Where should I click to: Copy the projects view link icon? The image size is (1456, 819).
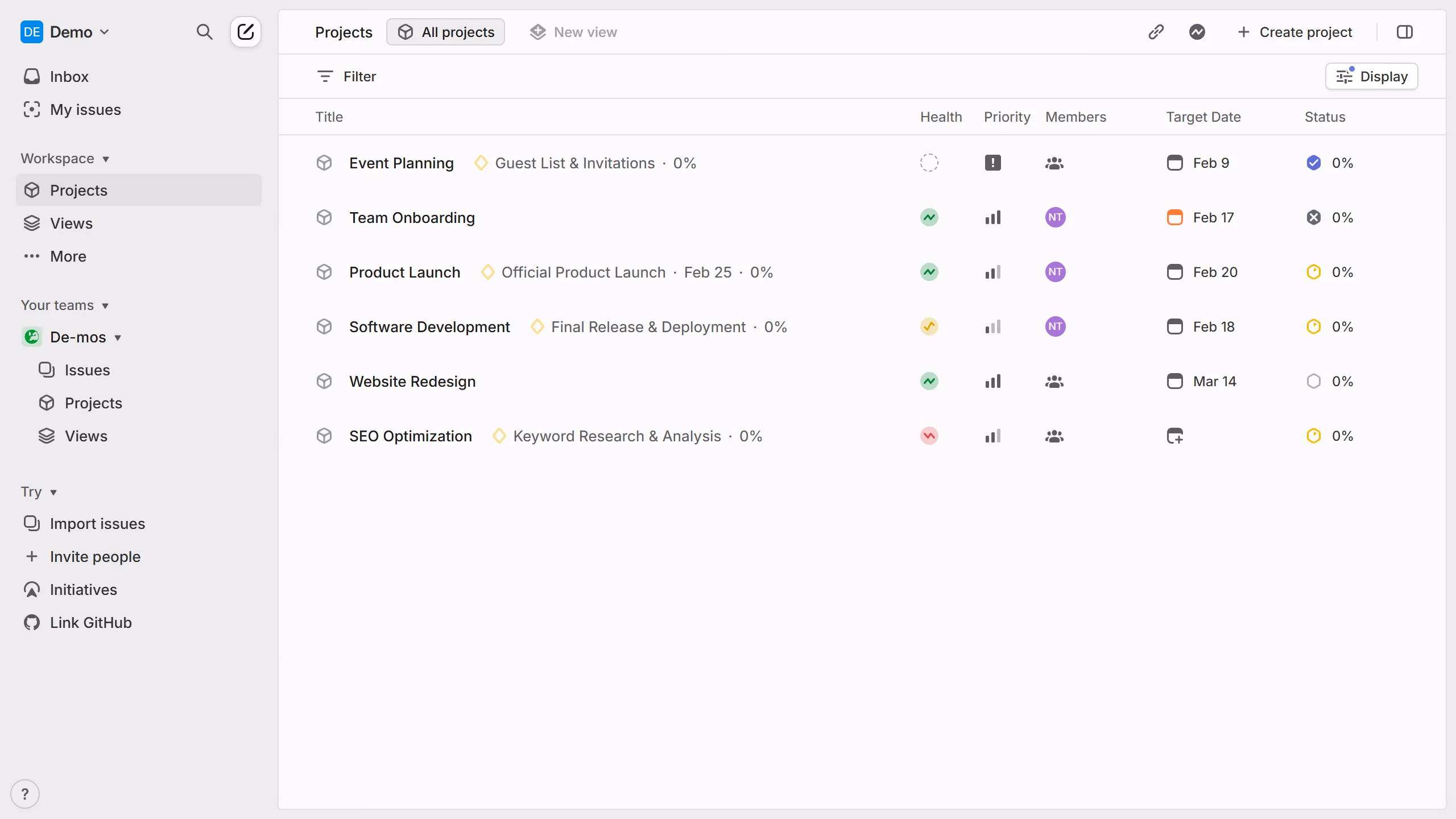(1156, 32)
